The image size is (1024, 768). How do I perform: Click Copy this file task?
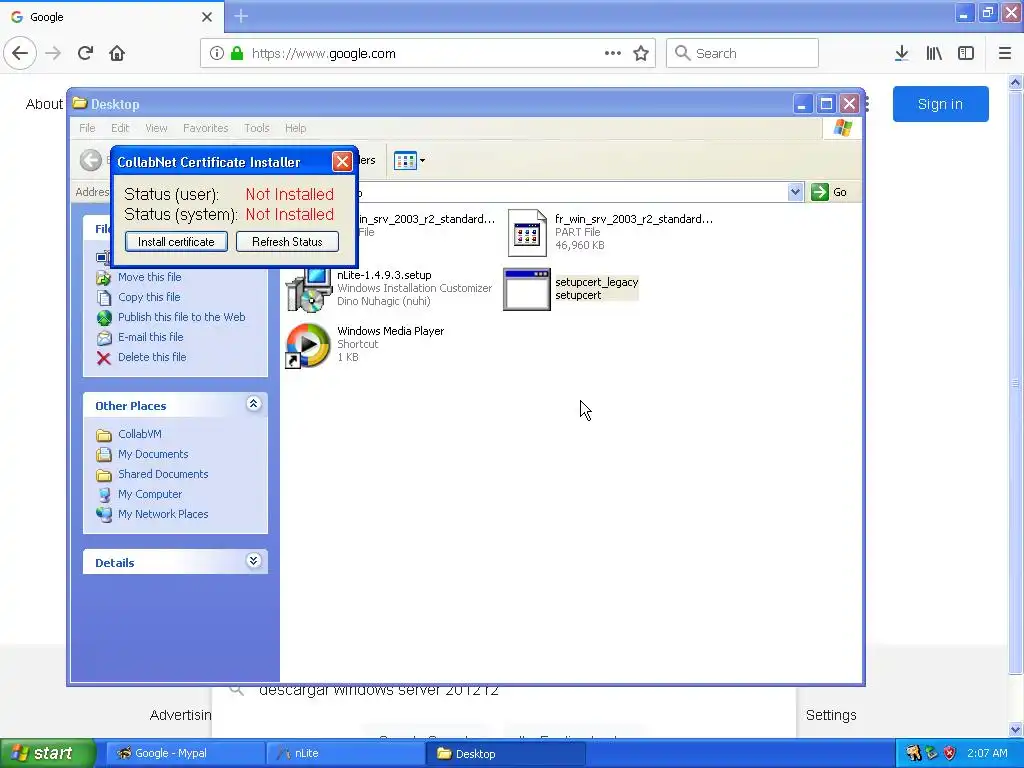tap(149, 297)
